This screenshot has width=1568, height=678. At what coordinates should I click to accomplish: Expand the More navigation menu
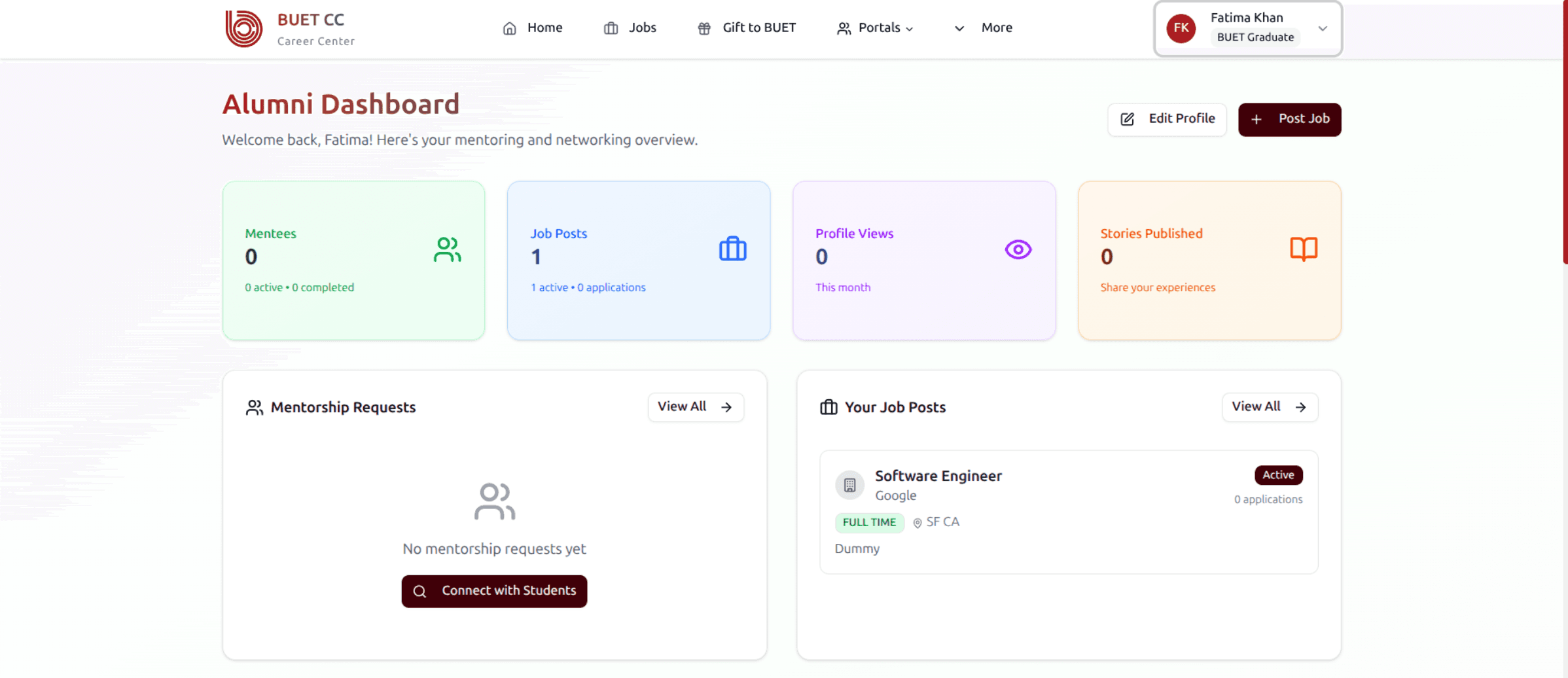click(984, 28)
